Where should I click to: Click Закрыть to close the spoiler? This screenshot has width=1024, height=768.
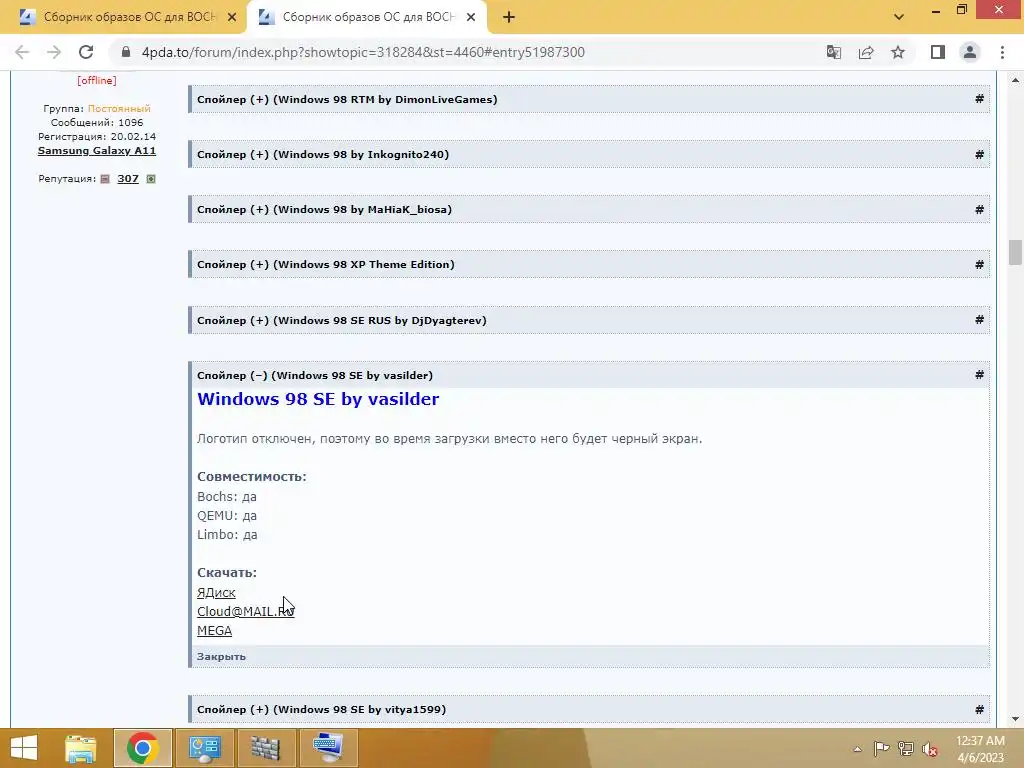pos(221,656)
